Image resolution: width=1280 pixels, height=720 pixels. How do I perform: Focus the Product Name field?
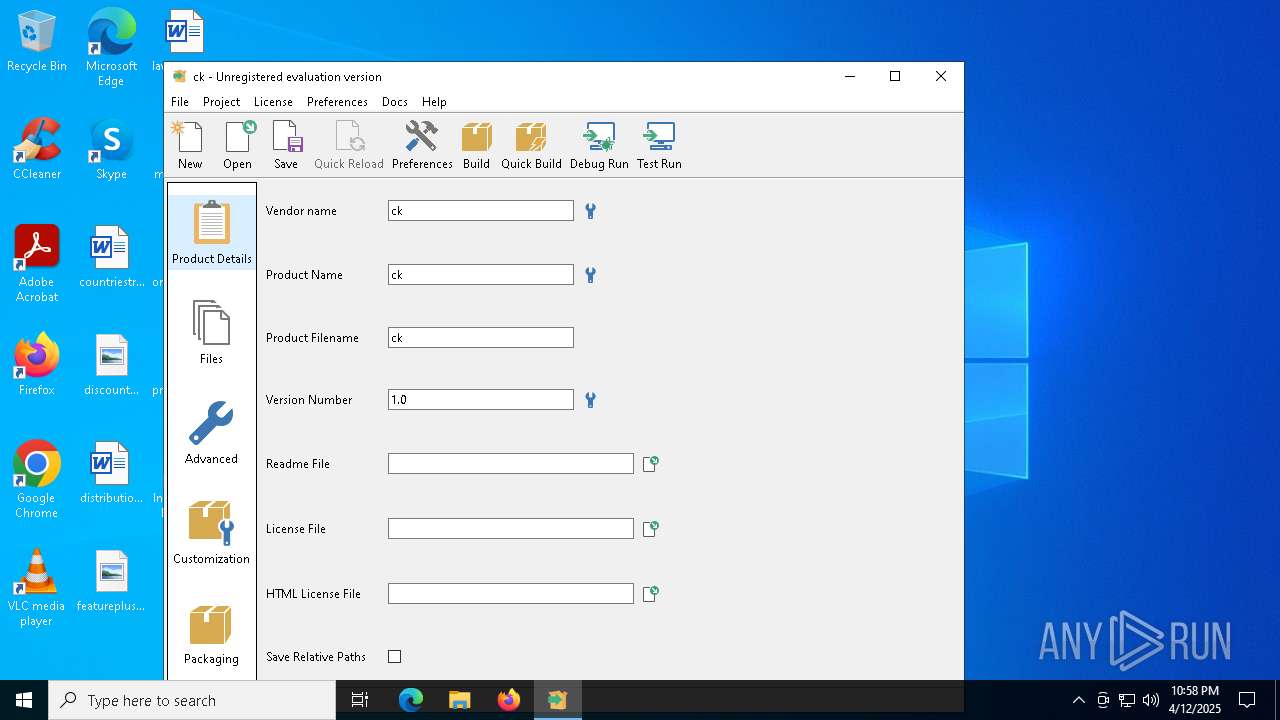[x=481, y=275]
